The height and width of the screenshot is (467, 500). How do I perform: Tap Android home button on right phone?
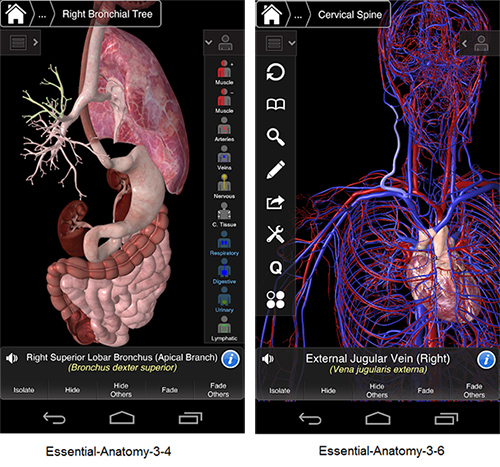tap(378, 419)
